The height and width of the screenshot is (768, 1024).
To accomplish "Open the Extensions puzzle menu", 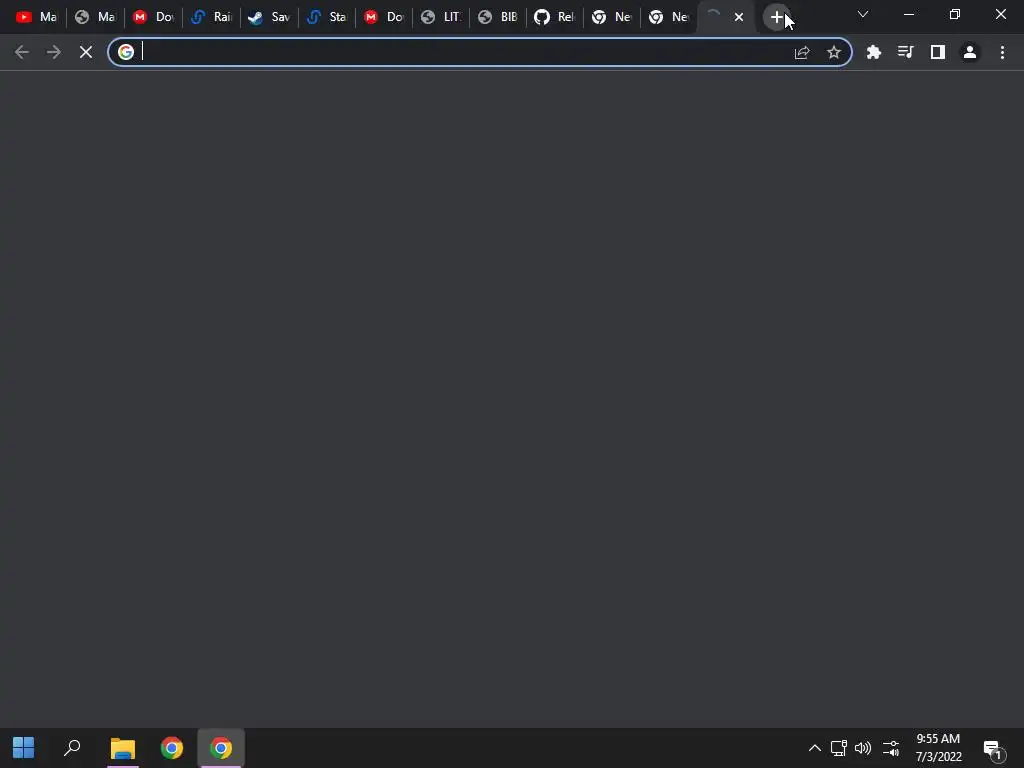I will coord(874,52).
